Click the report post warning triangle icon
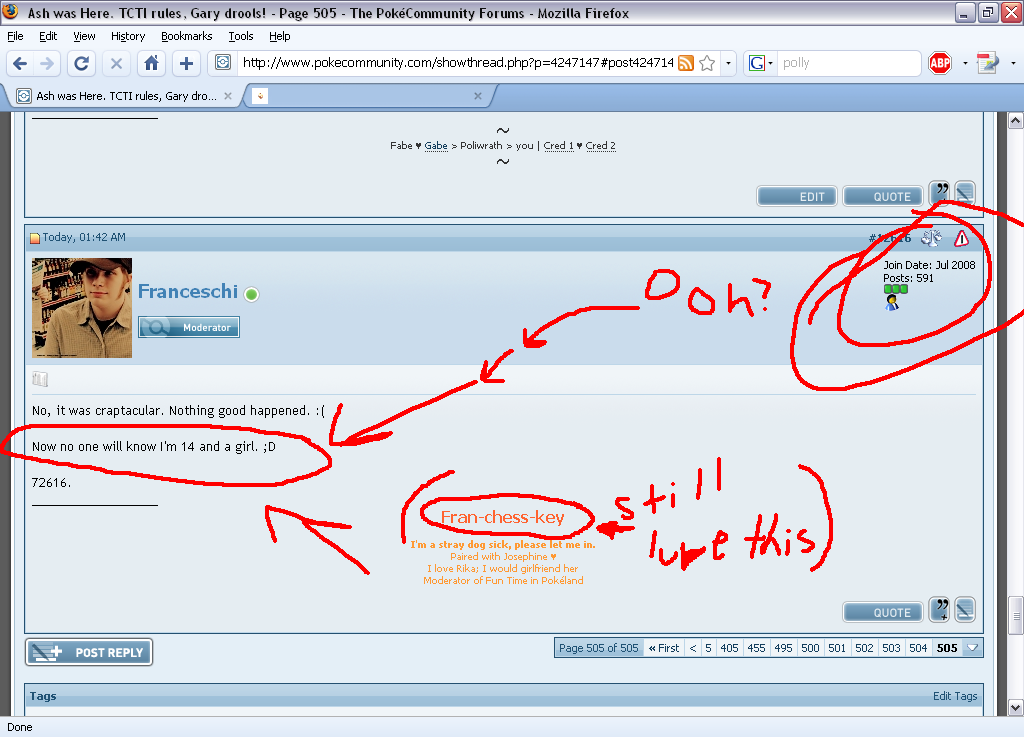Image resolution: width=1024 pixels, height=737 pixels. coord(961,238)
